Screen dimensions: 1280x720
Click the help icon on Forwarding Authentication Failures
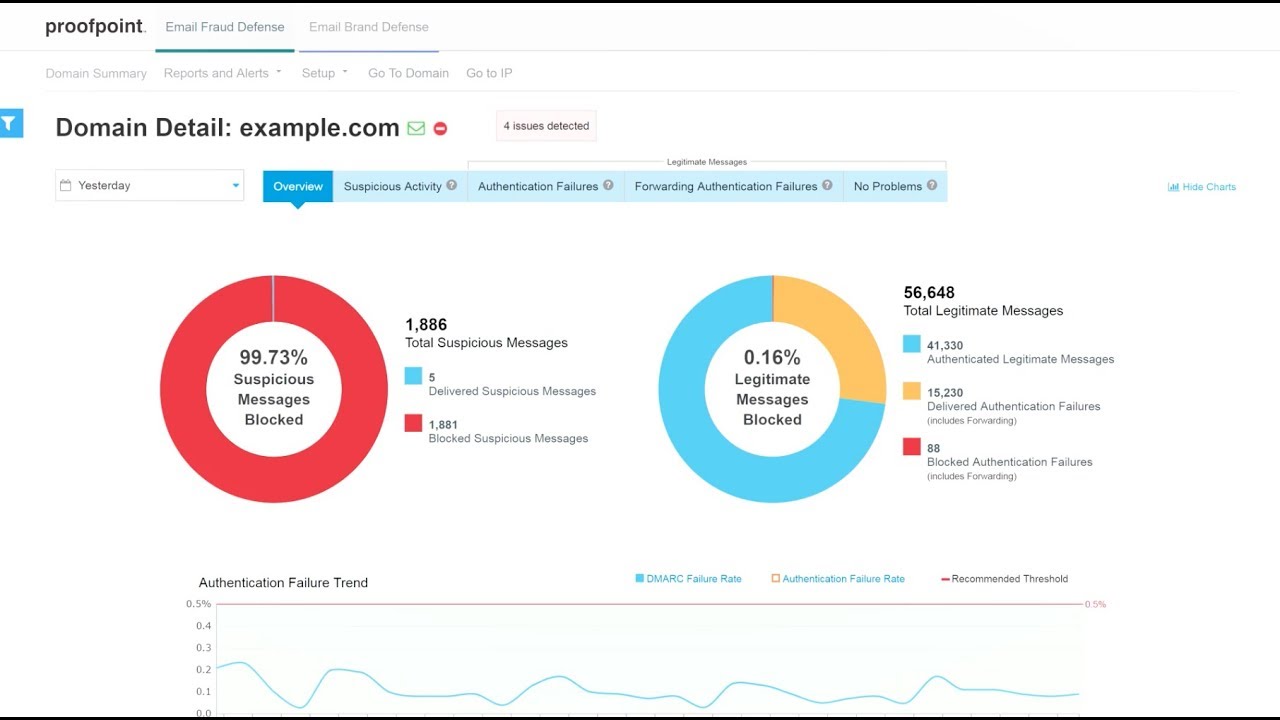tap(828, 186)
